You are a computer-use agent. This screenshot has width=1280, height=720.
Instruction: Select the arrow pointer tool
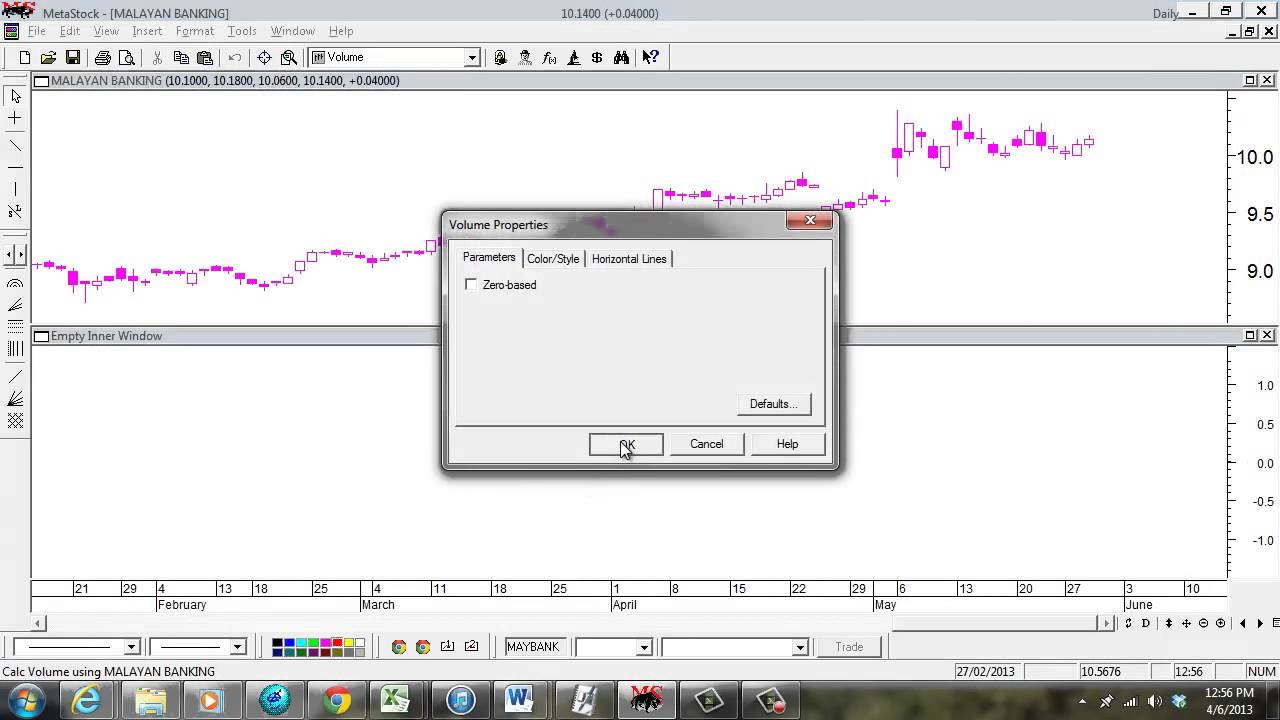click(x=15, y=96)
